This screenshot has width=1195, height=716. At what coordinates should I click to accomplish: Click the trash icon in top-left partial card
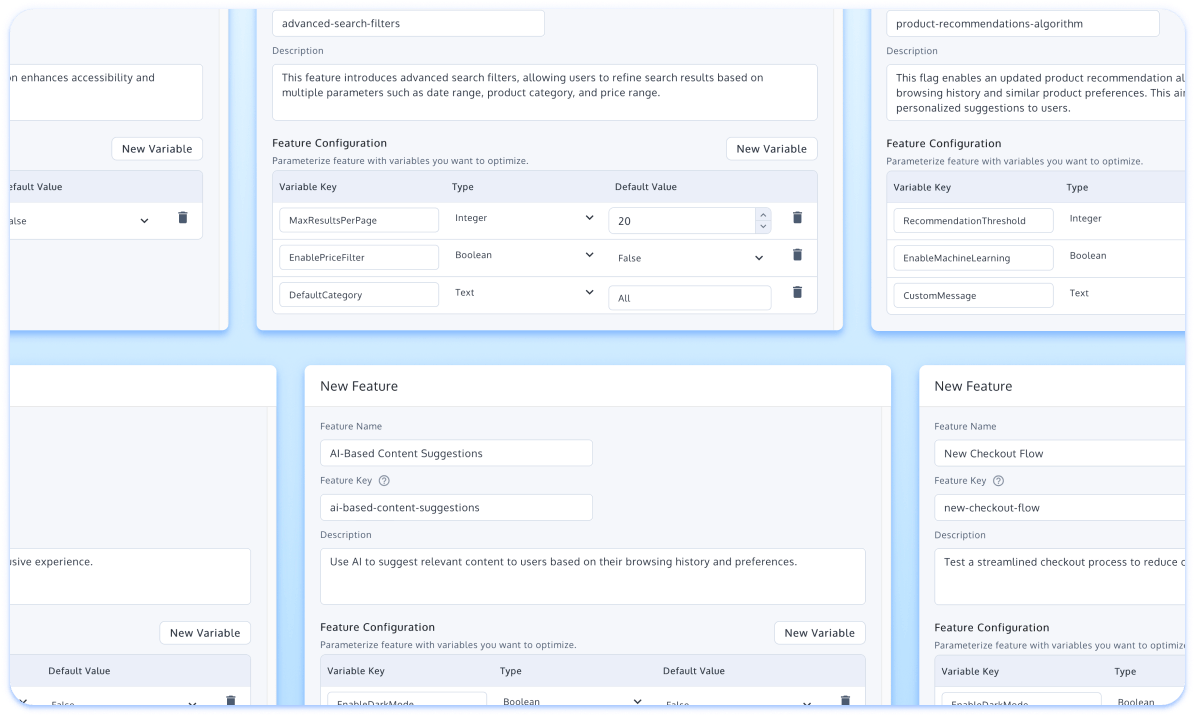tap(183, 218)
